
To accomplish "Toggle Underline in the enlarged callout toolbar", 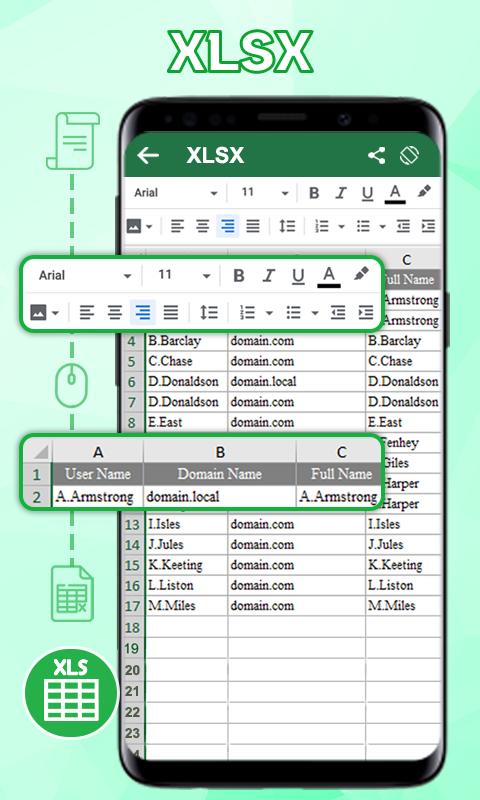I will (x=298, y=277).
